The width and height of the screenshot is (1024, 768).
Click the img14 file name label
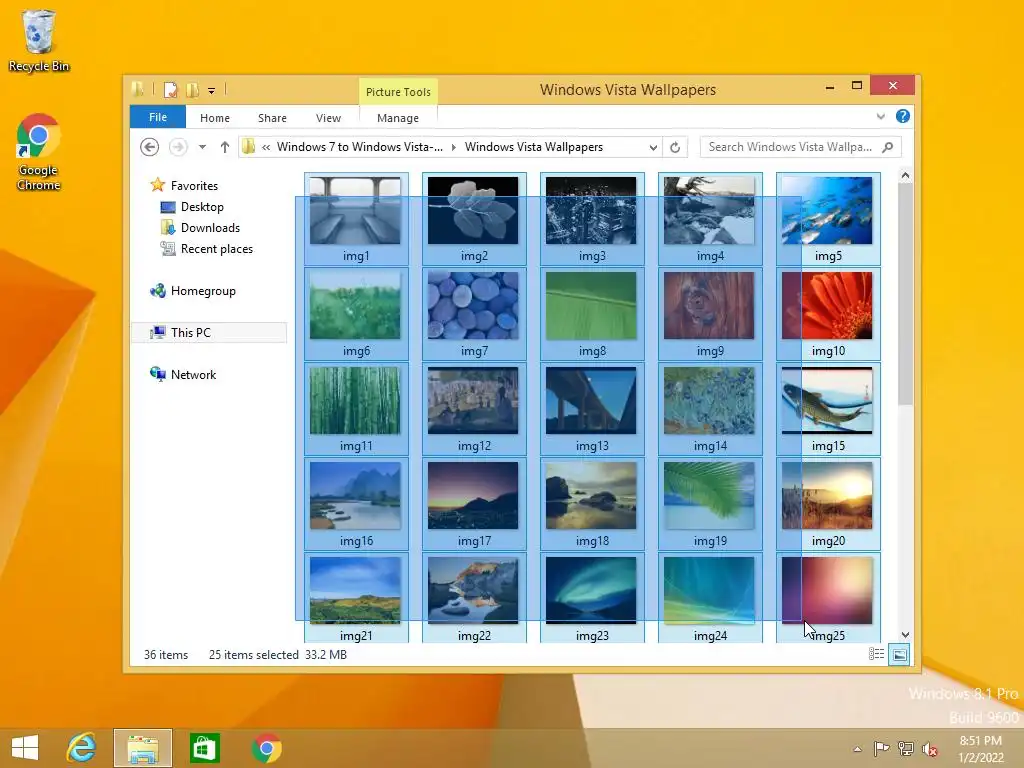(711, 446)
